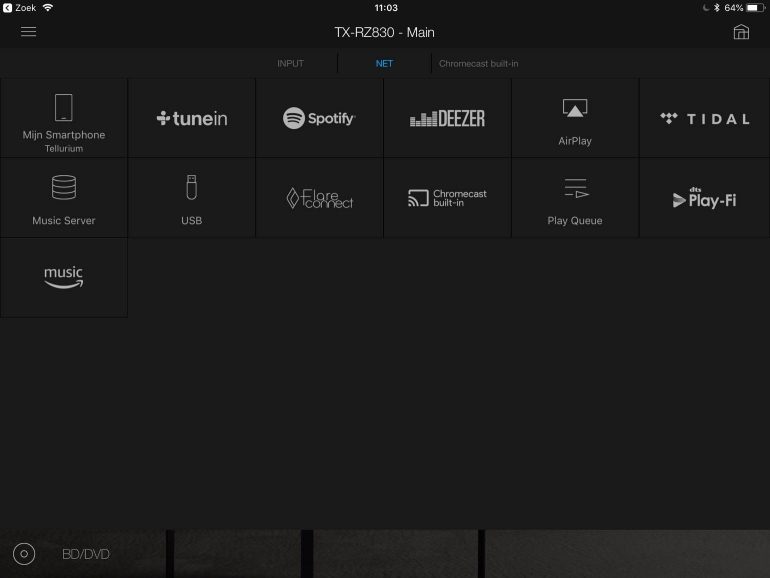Select Mijn Smartphone Tellurium source
The image size is (770, 578).
click(x=64, y=118)
